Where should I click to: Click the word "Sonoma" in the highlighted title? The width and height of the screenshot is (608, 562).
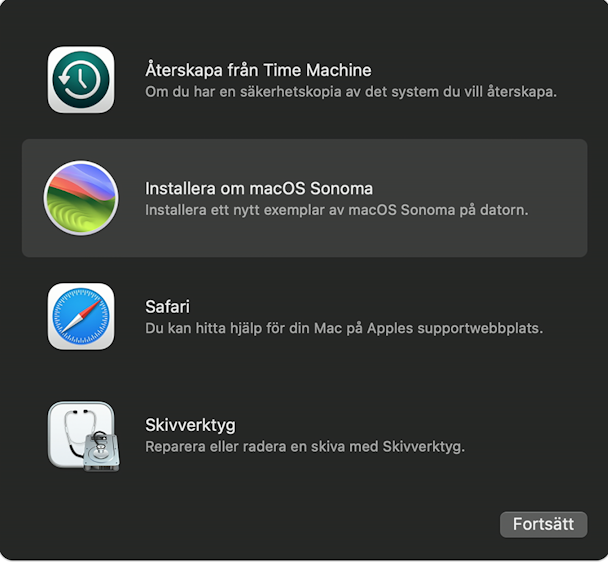342,189
